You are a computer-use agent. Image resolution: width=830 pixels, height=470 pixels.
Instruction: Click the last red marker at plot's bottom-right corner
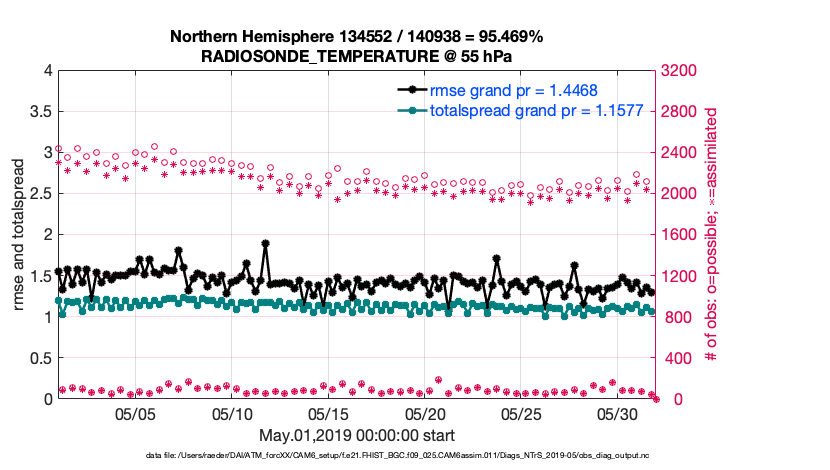pyautogui.click(x=656, y=398)
